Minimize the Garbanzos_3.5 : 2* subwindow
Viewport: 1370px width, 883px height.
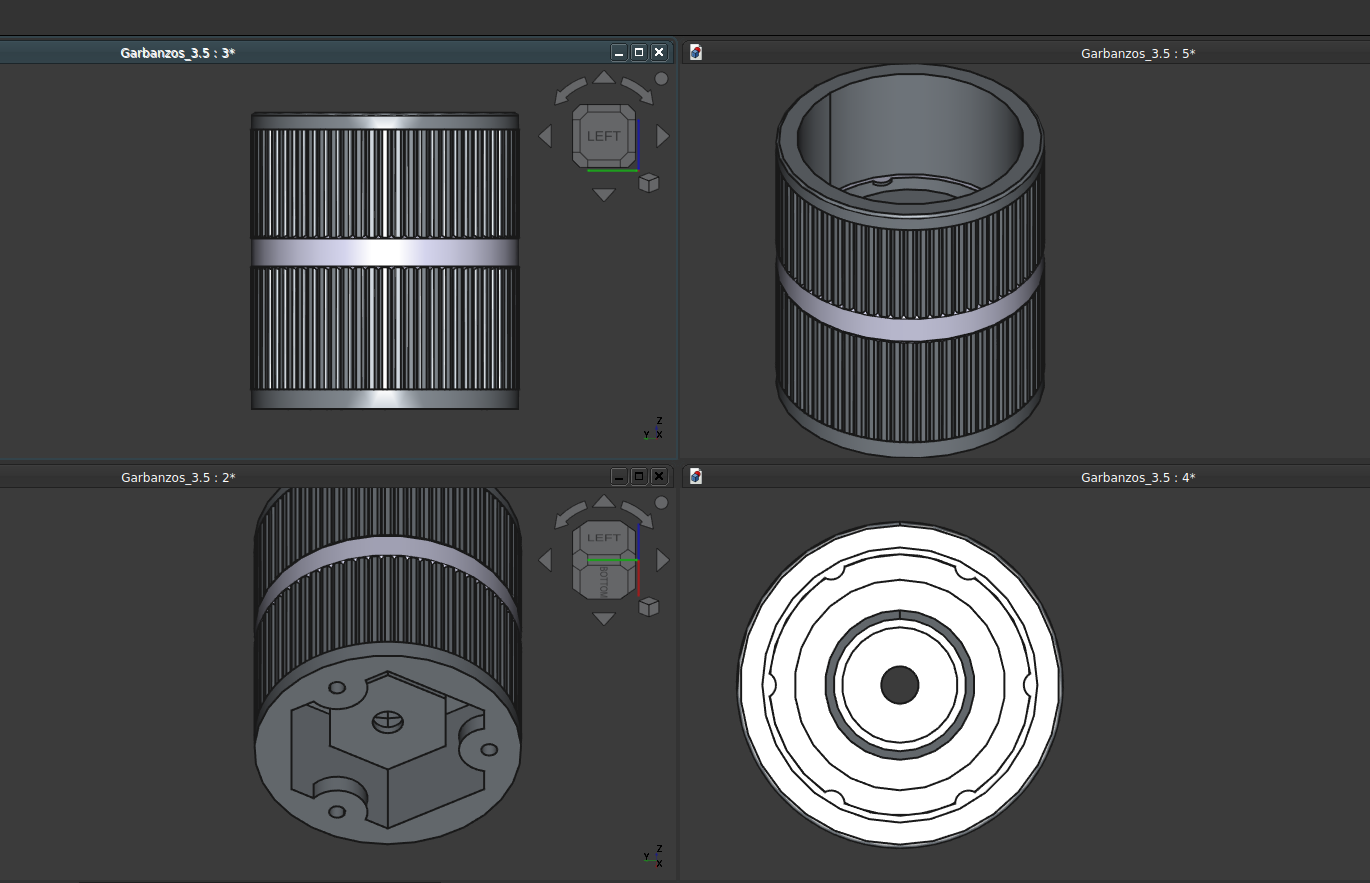tap(619, 476)
